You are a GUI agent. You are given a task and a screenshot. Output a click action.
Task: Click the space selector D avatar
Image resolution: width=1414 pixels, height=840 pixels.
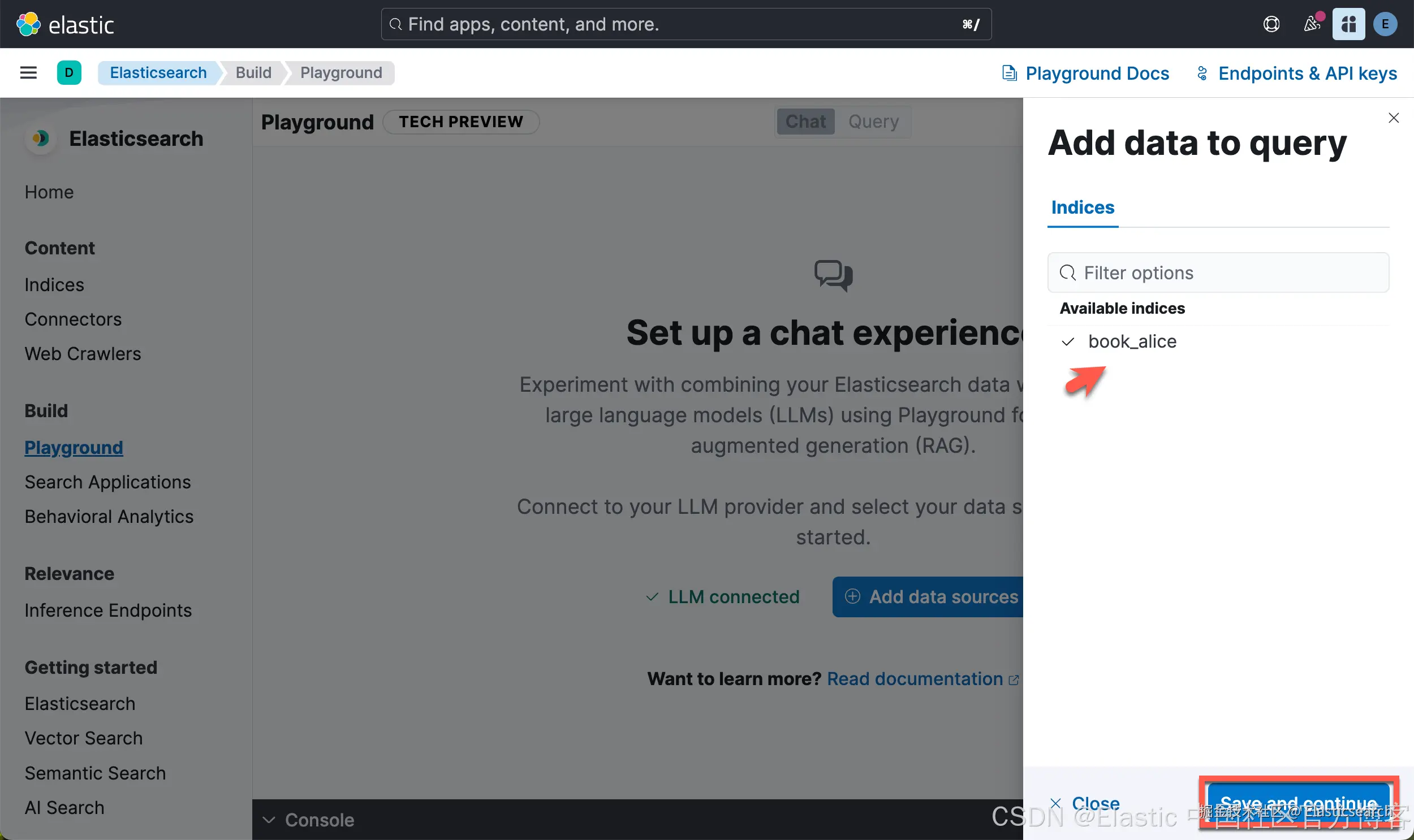[69, 72]
